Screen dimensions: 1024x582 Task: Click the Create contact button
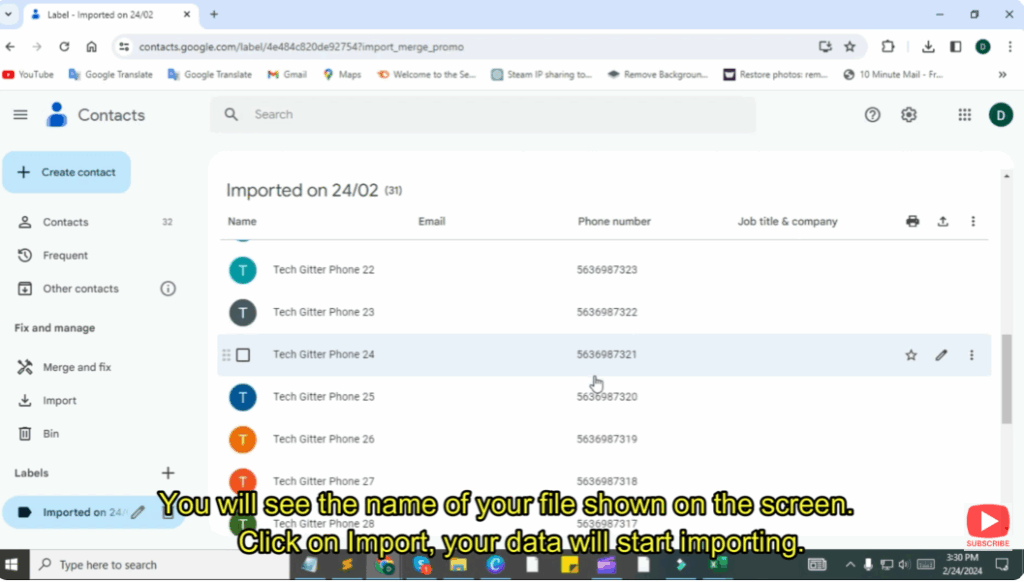[67, 172]
